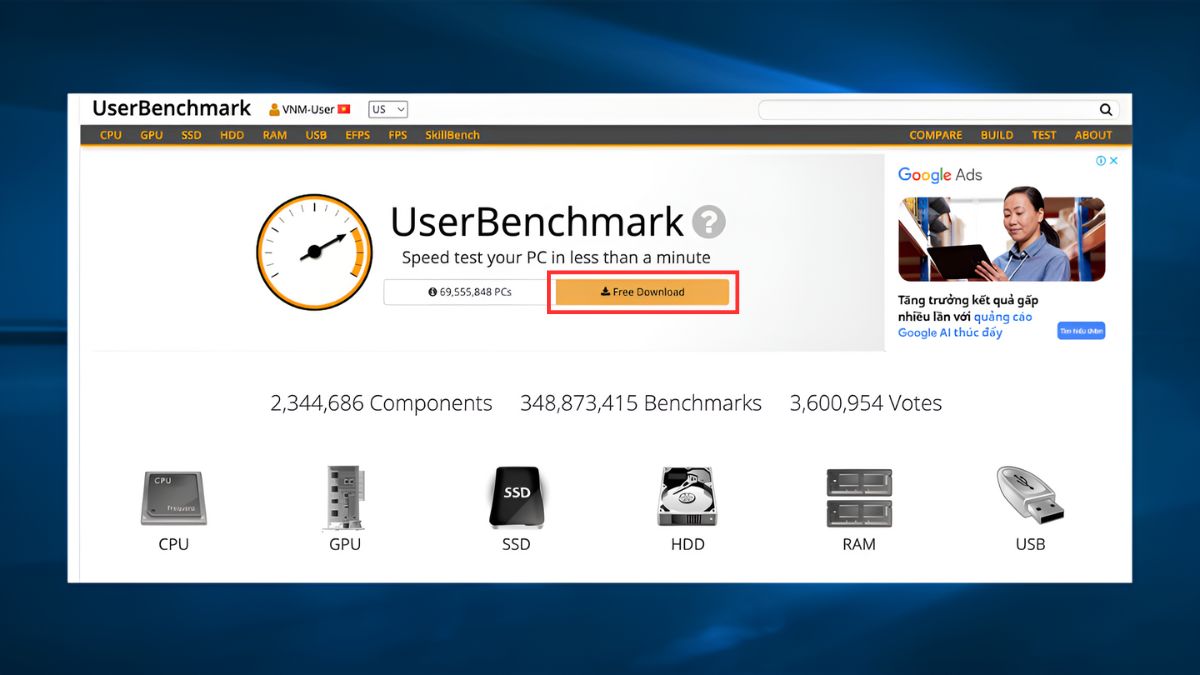This screenshot has height=675, width=1200.
Task: Click the large UserBenchmark heading
Action: [x=537, y=221]
